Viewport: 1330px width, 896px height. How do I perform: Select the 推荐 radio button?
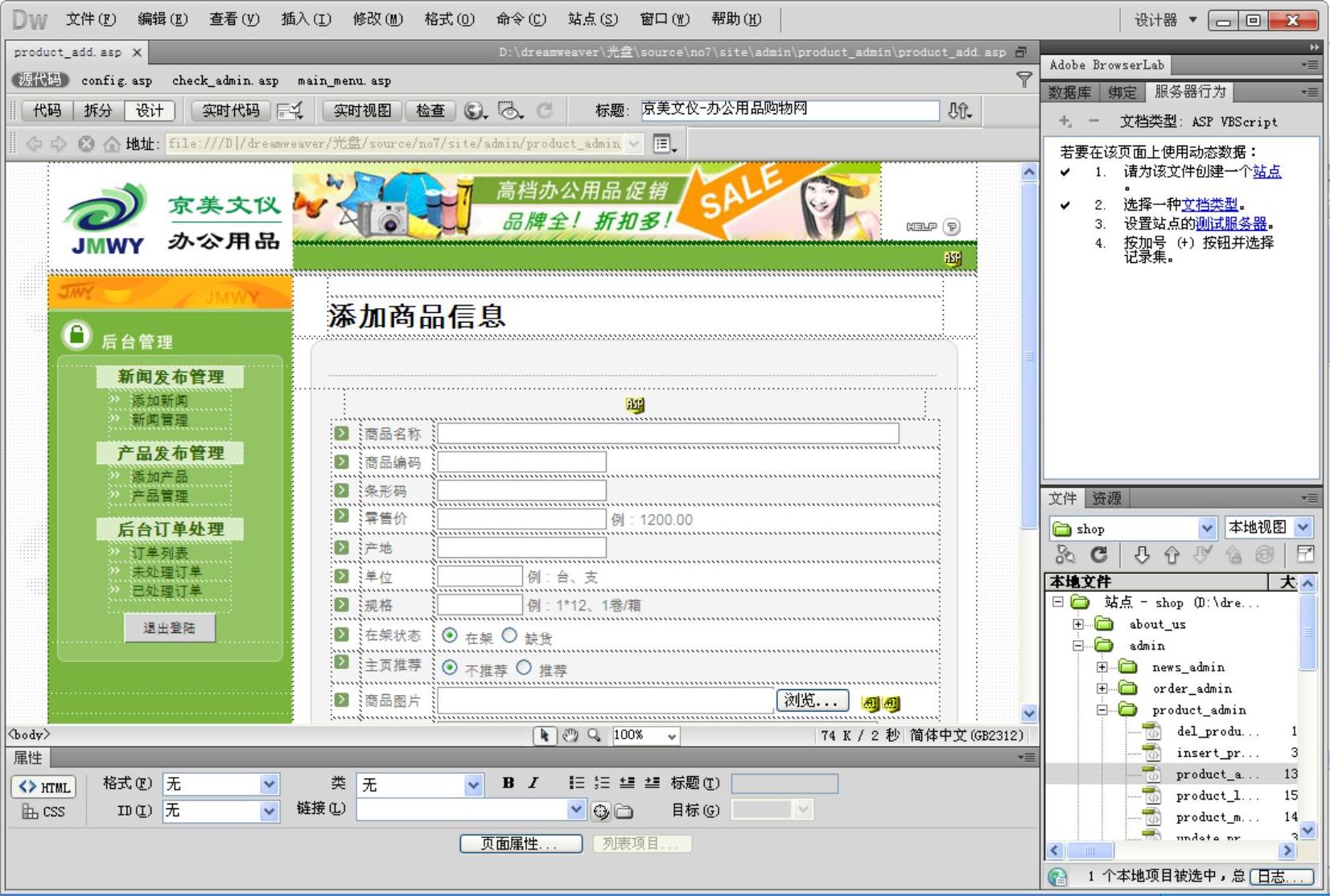point(524,668)
